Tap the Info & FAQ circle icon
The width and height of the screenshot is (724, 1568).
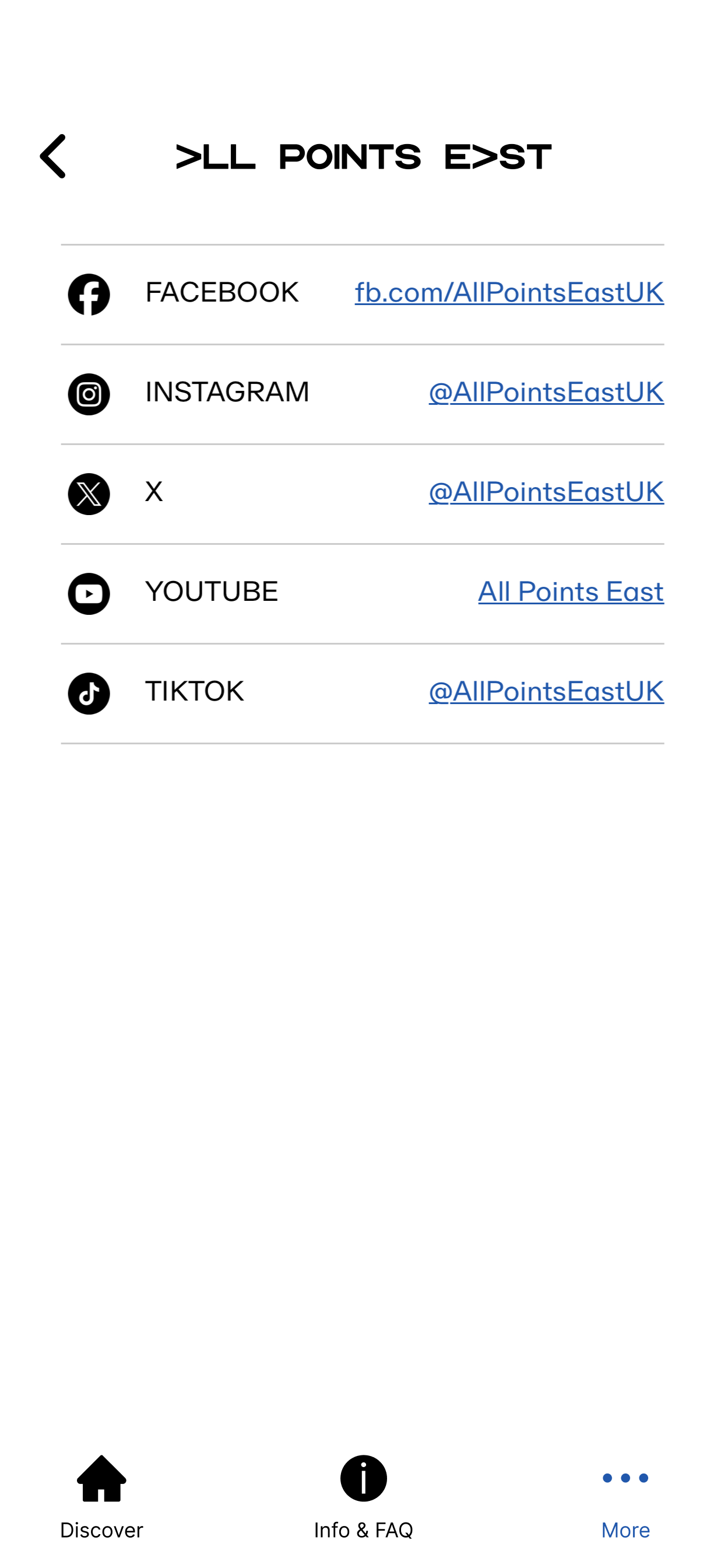click(363, 1479)
